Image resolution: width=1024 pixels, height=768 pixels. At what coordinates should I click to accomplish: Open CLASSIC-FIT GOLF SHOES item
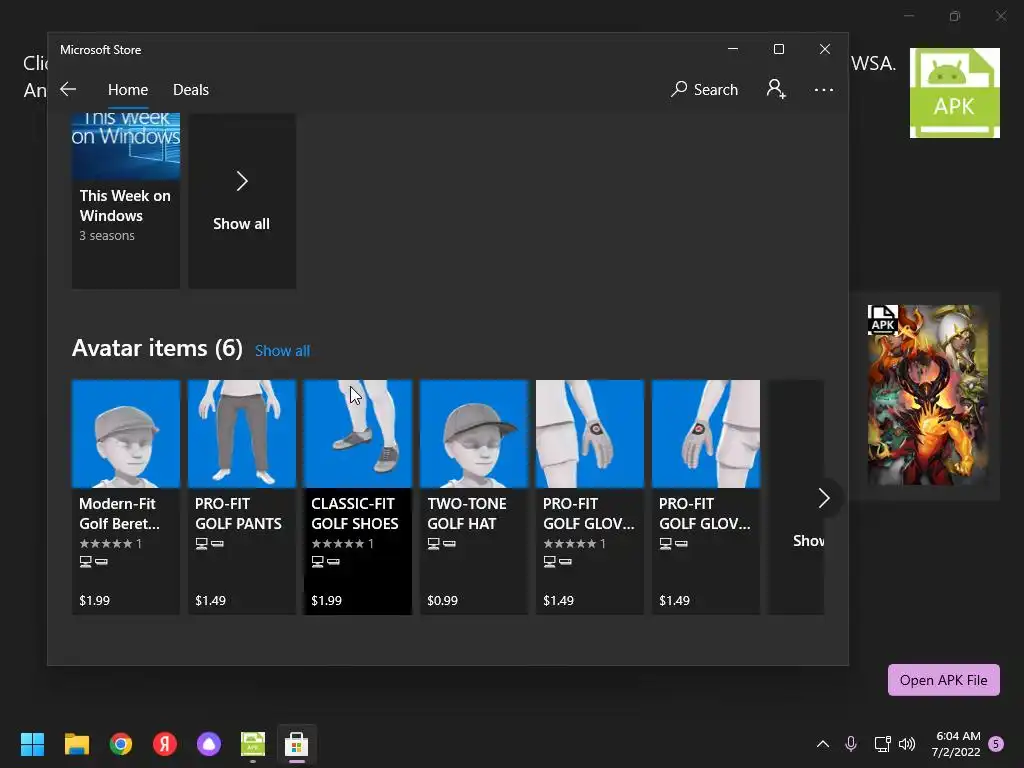[358, 497]
